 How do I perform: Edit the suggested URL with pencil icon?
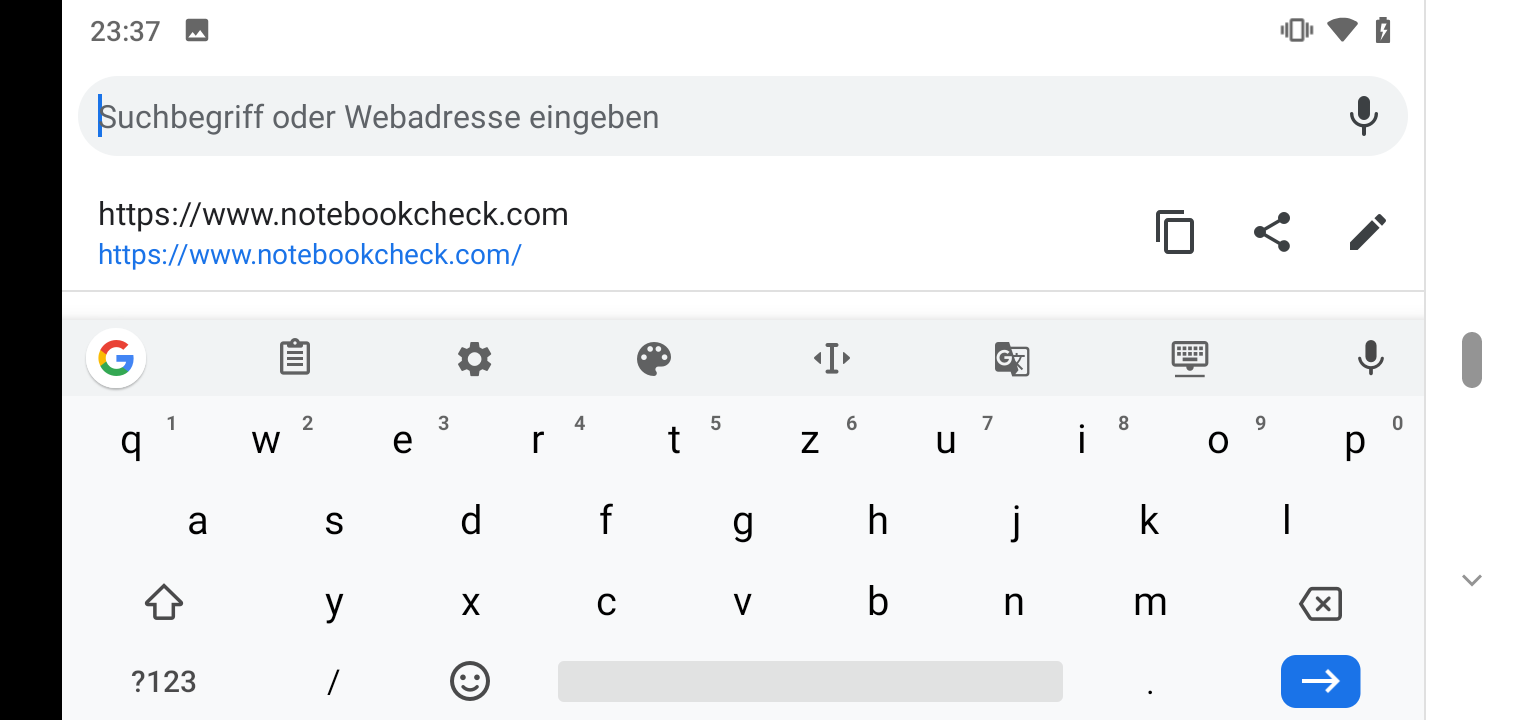pyautogui.click(x=1367, y=232)
